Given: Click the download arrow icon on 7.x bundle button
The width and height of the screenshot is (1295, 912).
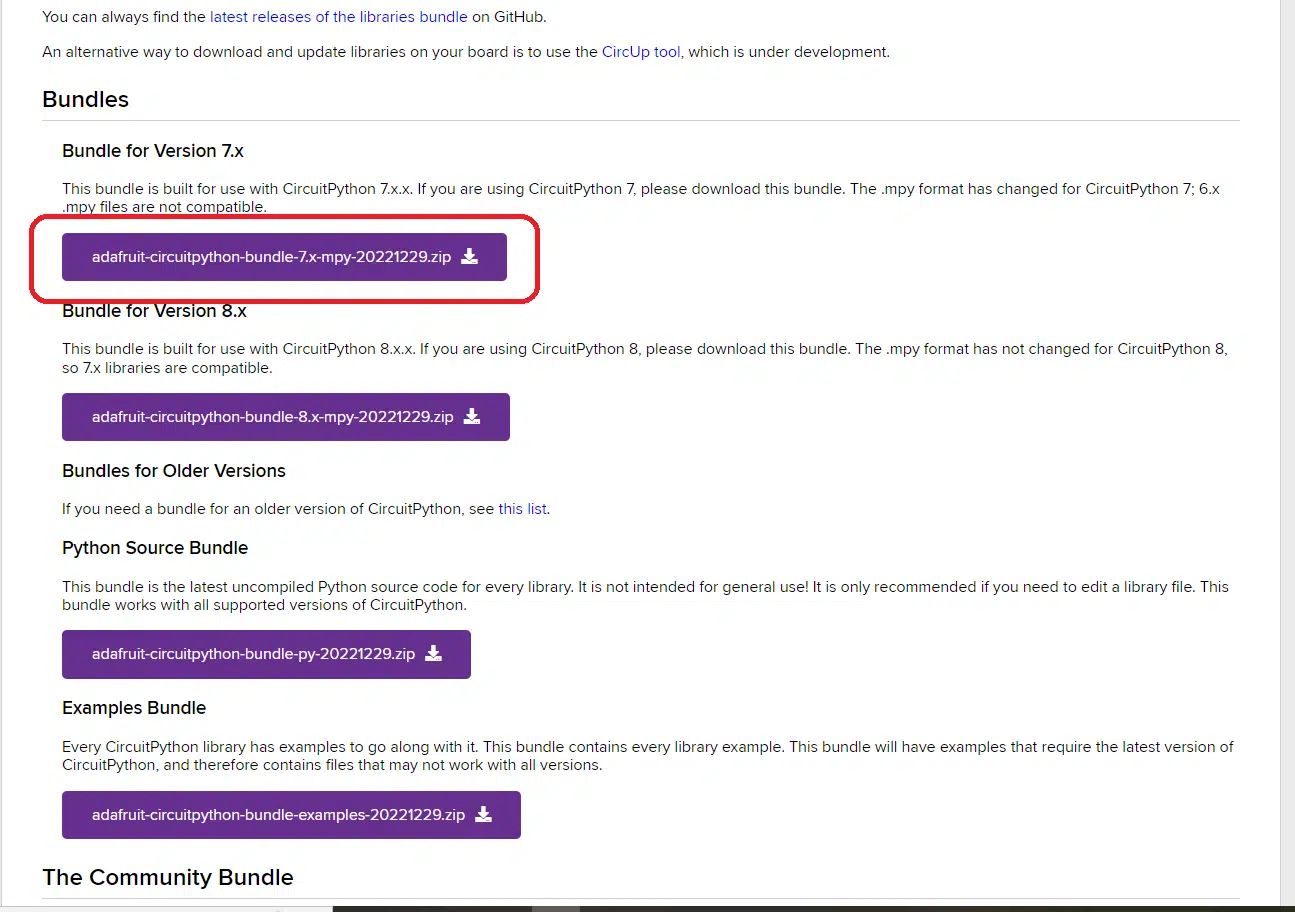Looking at the screenshot, I should pos(469,257).
